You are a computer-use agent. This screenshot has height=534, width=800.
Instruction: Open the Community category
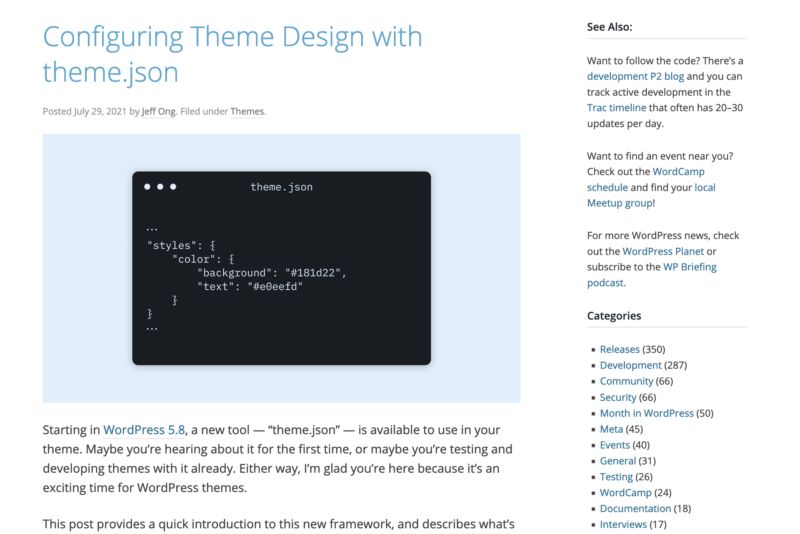click(x=626, y=381)
